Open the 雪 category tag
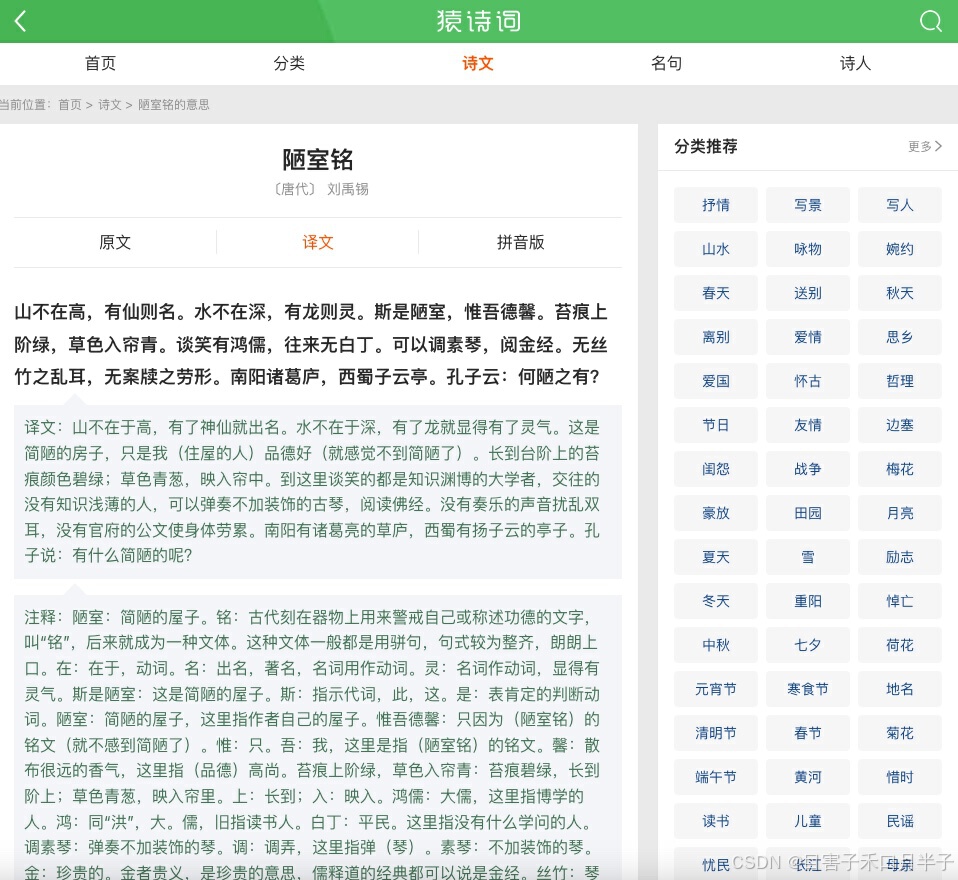Viewport: 958px width, 880px height. pos(808,557)
